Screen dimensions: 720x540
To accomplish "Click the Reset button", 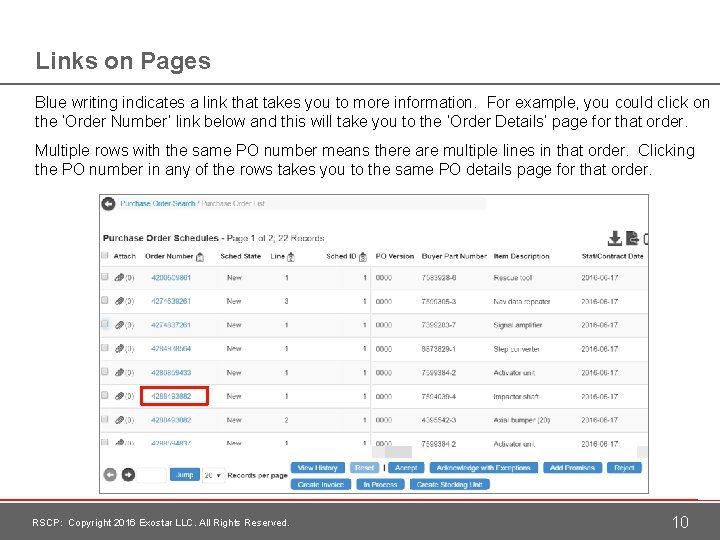I will pyautogui.click(x=365, y=467).
